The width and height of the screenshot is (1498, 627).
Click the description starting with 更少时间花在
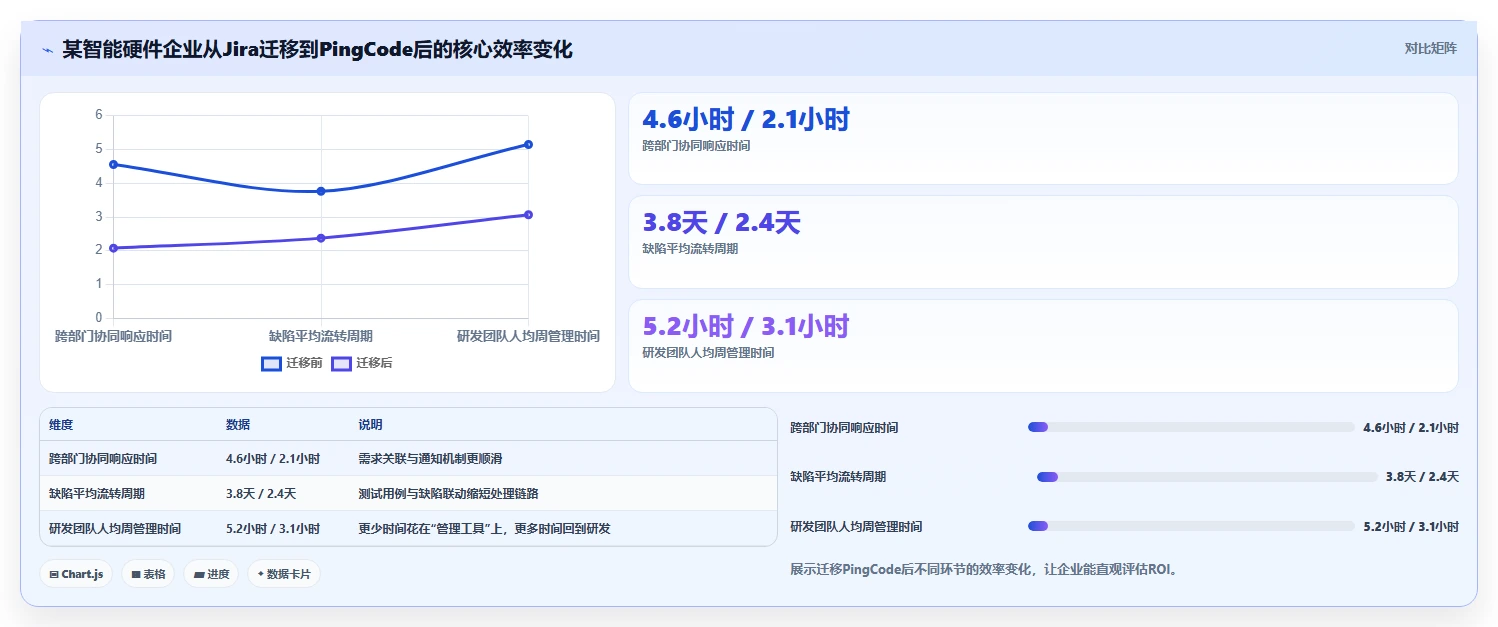point(484,529)
